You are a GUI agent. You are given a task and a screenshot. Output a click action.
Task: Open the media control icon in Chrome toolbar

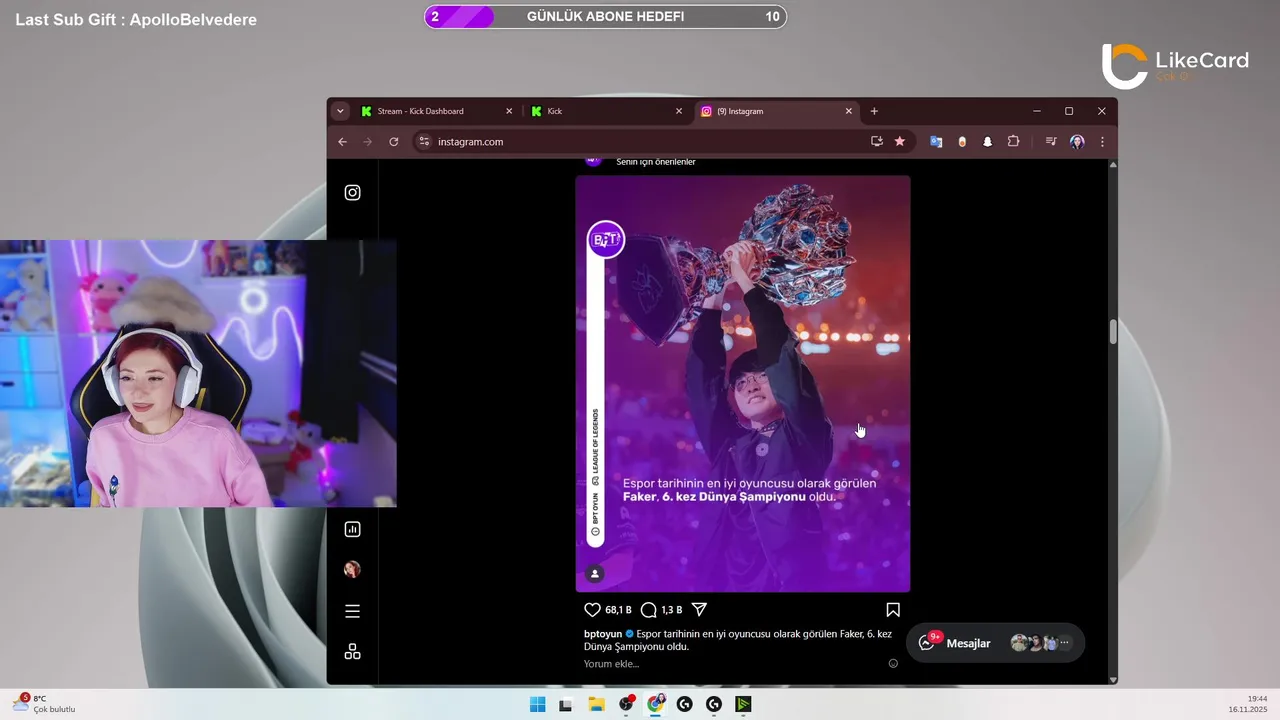[1051, 142]
